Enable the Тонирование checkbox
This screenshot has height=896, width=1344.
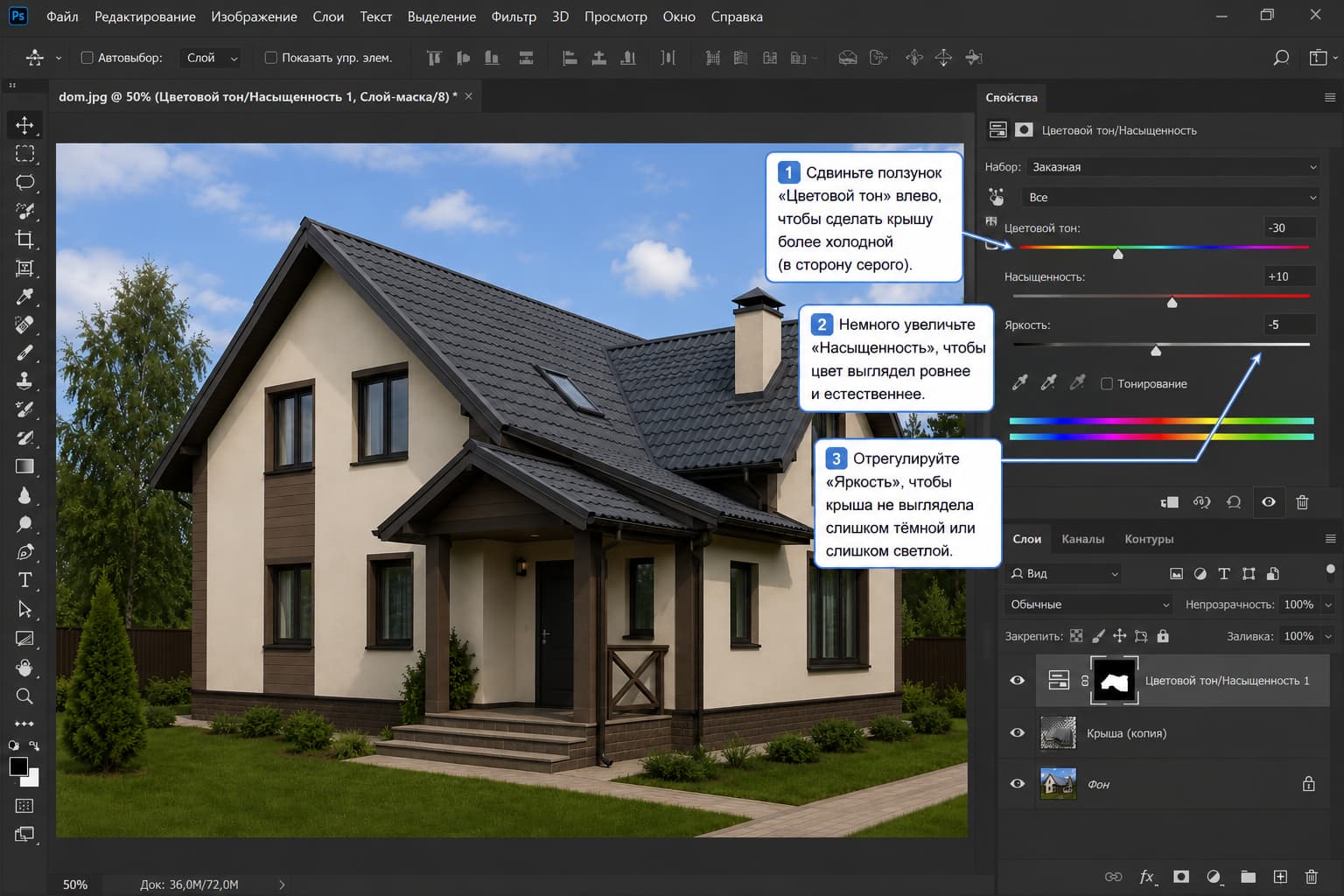click(1106, 383)
